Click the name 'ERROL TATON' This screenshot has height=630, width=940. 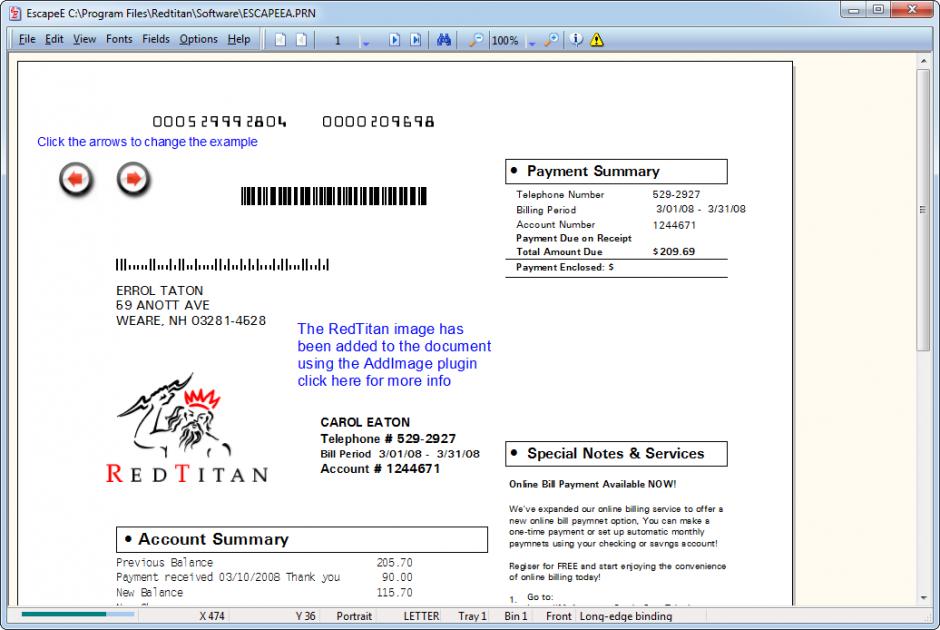(x=159, y=291)
